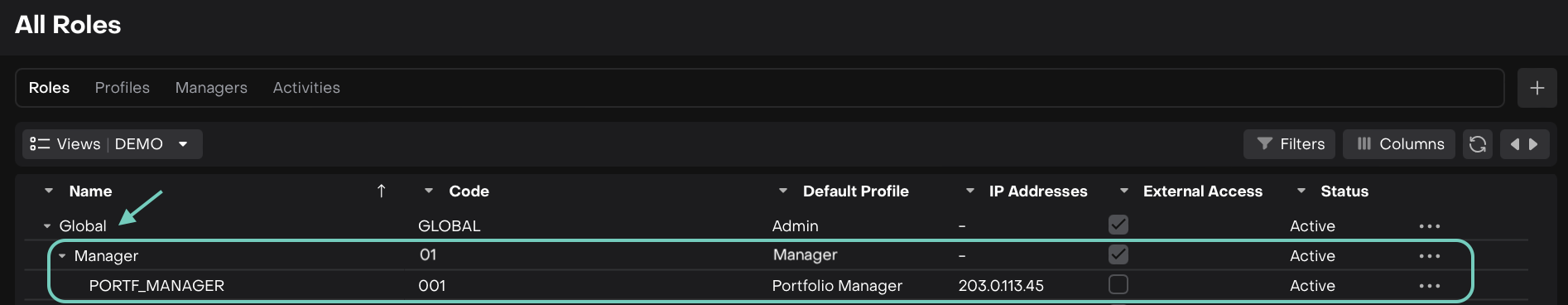Viewport: 1568px width, 305px height.
Task: Open the three-dot menu for Manager row
Action: (x=1430, y=256)
